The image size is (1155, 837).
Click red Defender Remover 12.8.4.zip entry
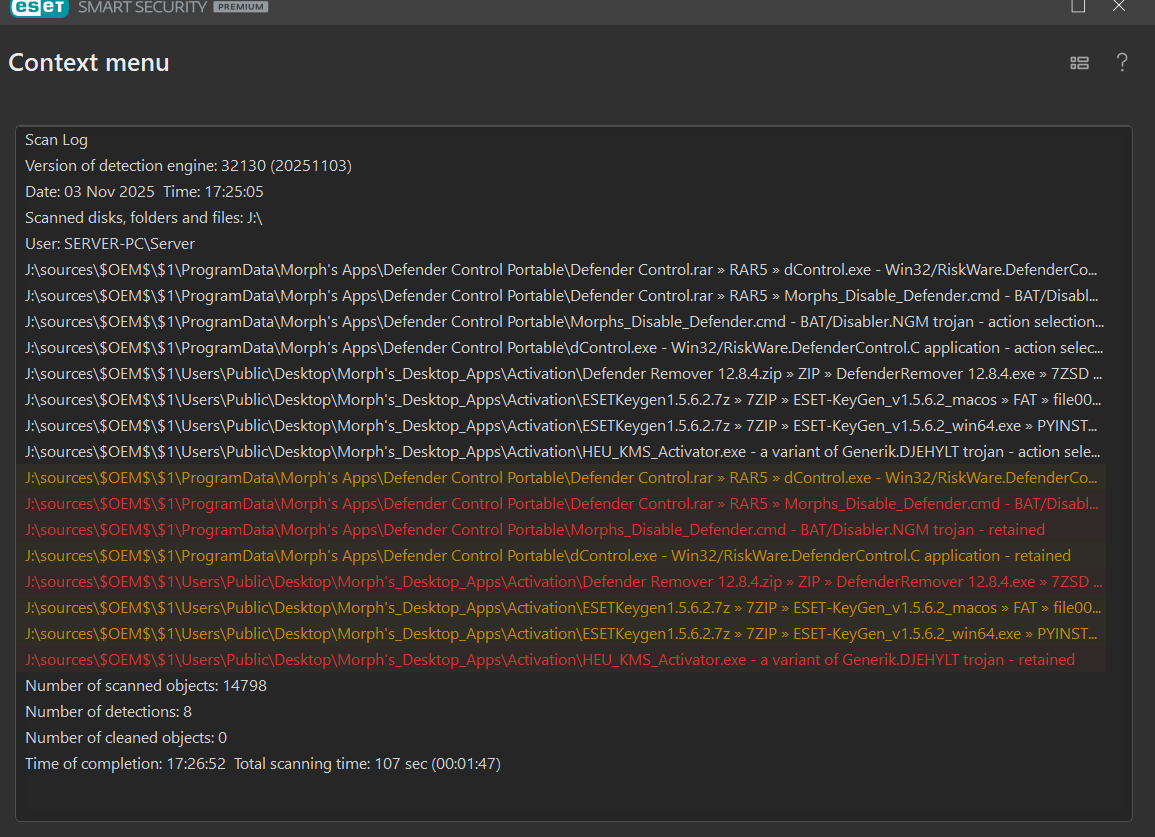coord(564,582)
